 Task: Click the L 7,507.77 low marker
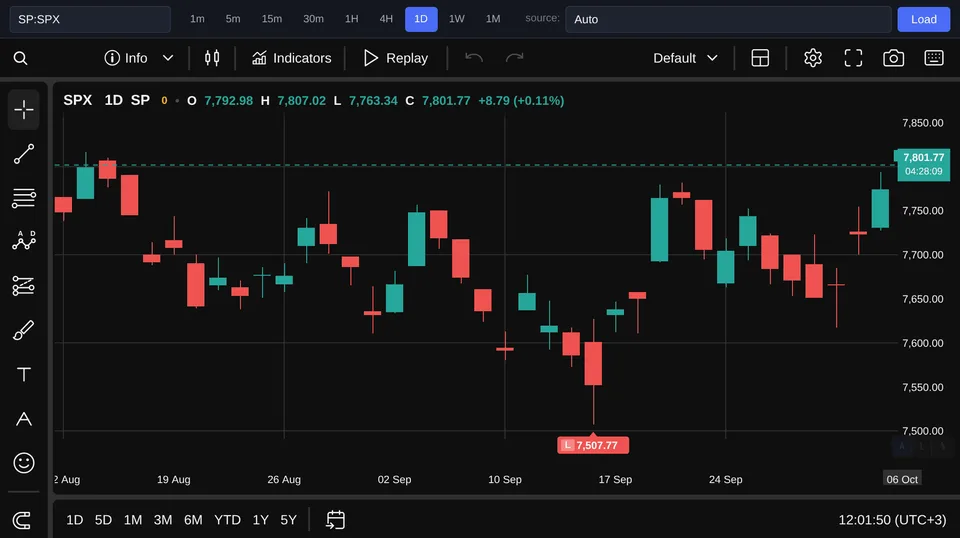point(593,445)
